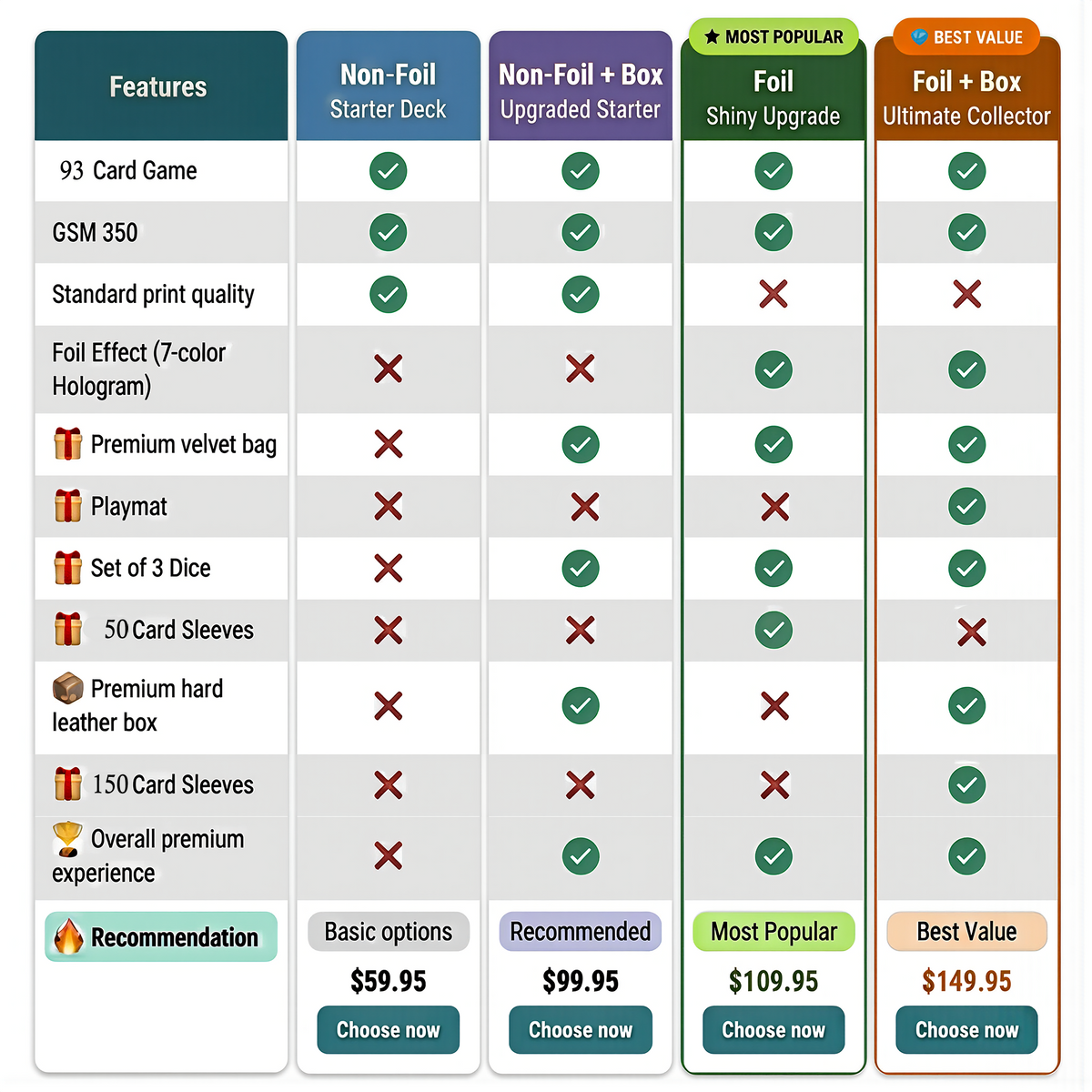This screenshot has height=1092, width=1092.
Task: Click Choose now under $149.95
Action: [966, 1029]
